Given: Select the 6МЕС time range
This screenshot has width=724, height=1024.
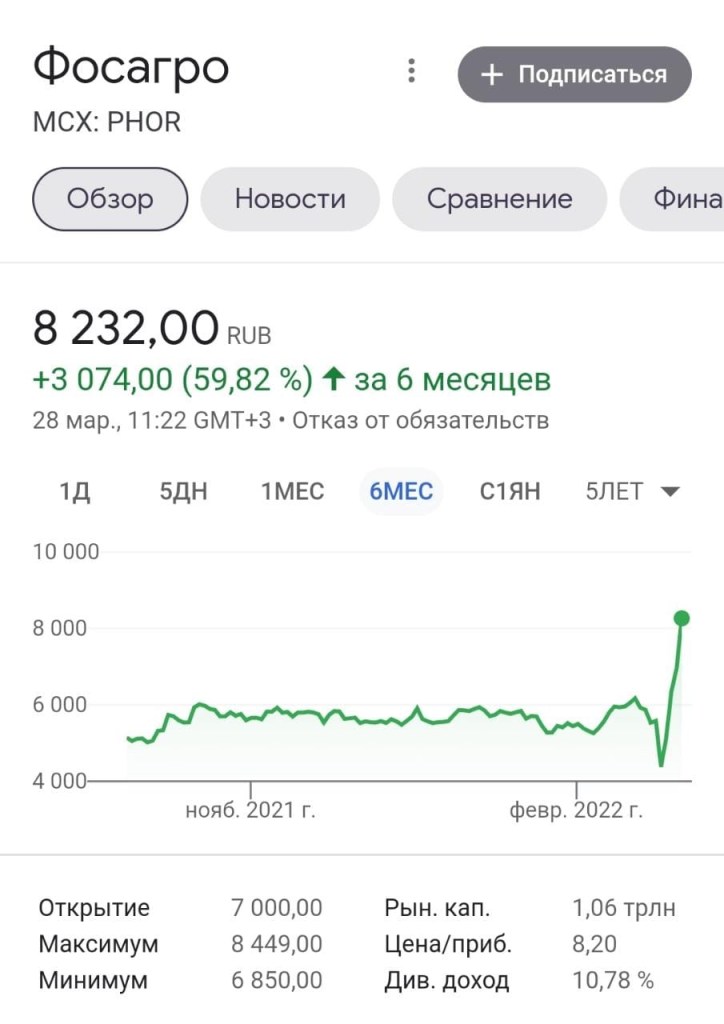Looking at the screenshot, I should [400, 492].
